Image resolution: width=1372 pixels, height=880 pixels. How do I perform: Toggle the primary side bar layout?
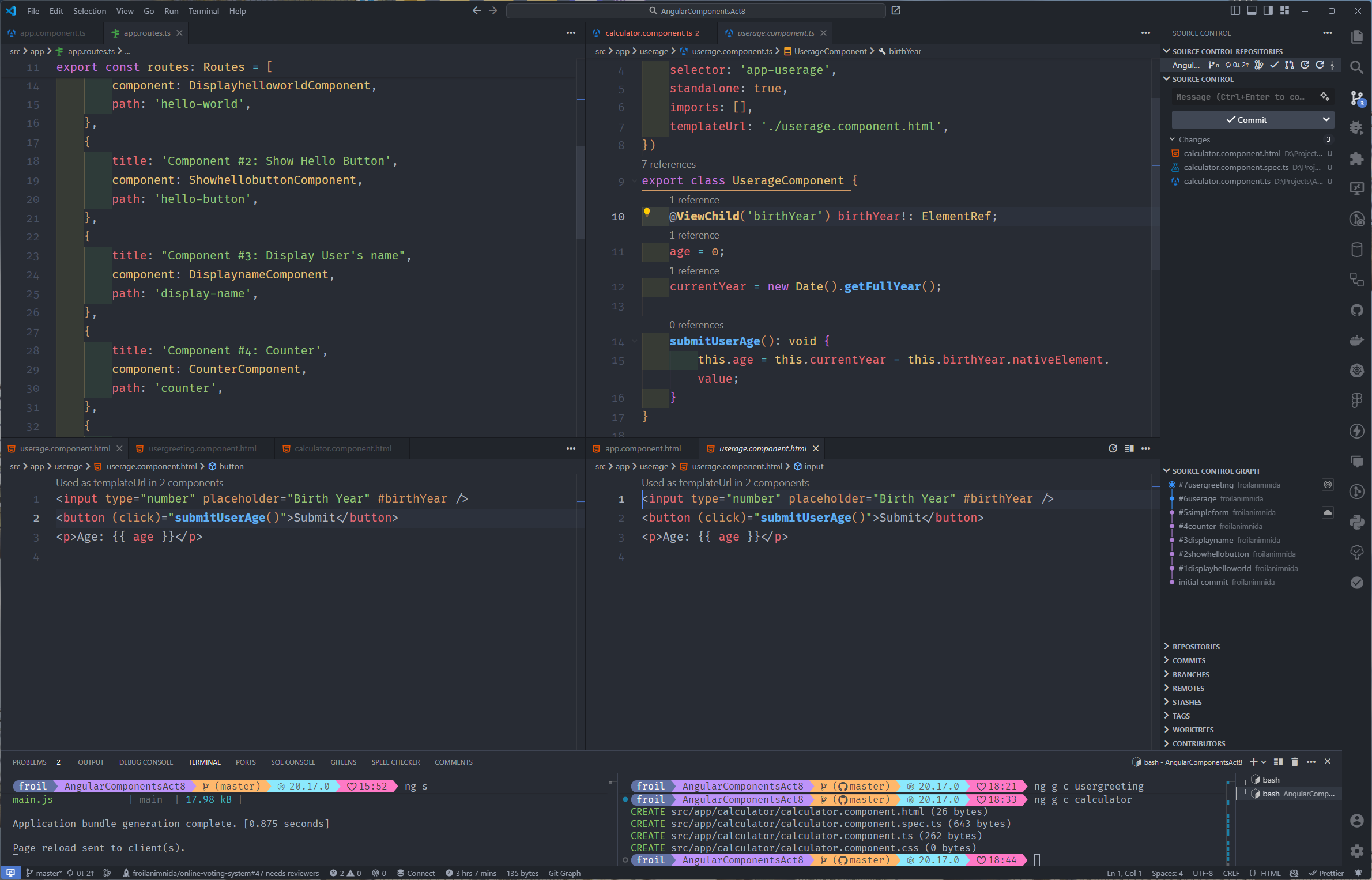[x=1235, y=10]
